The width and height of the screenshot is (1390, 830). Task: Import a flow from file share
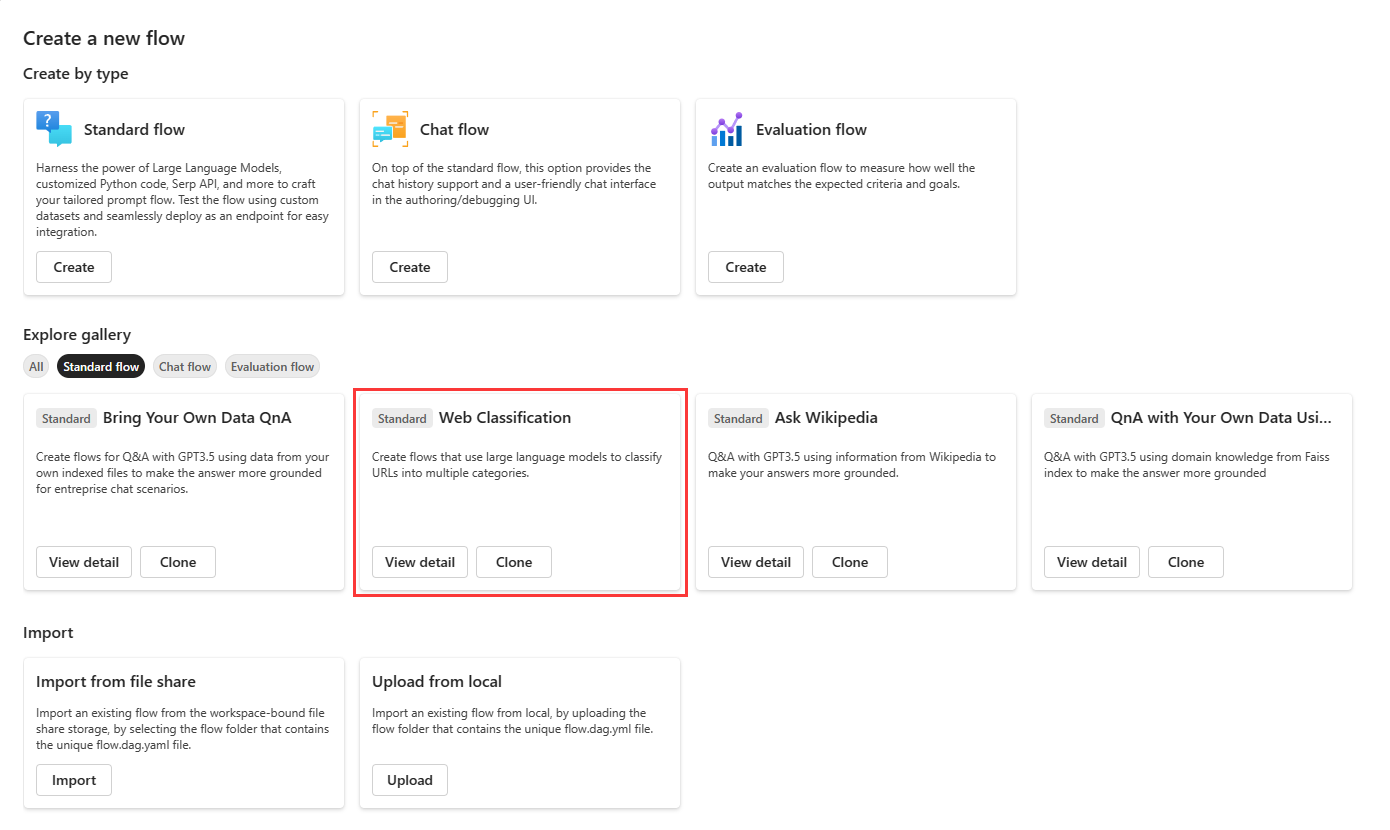coord(74,780)
